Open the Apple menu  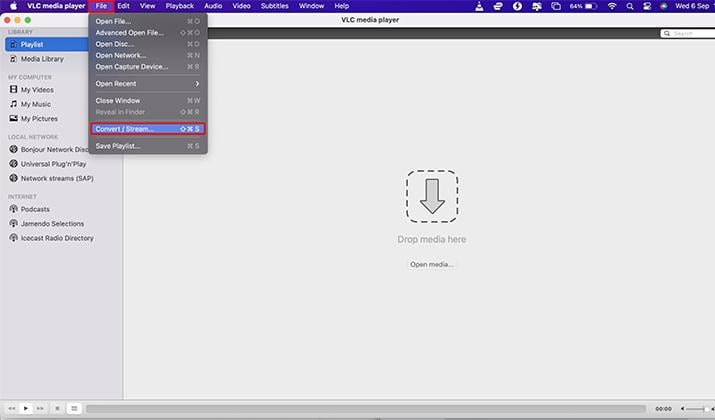pos(13,6)
